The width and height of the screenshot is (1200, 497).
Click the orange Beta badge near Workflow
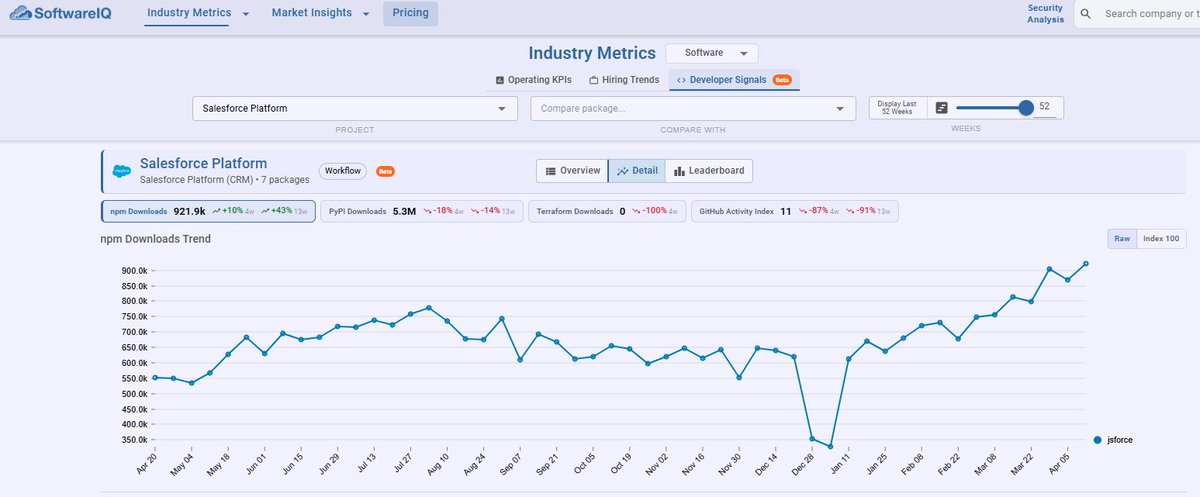(x=385, y=171)
